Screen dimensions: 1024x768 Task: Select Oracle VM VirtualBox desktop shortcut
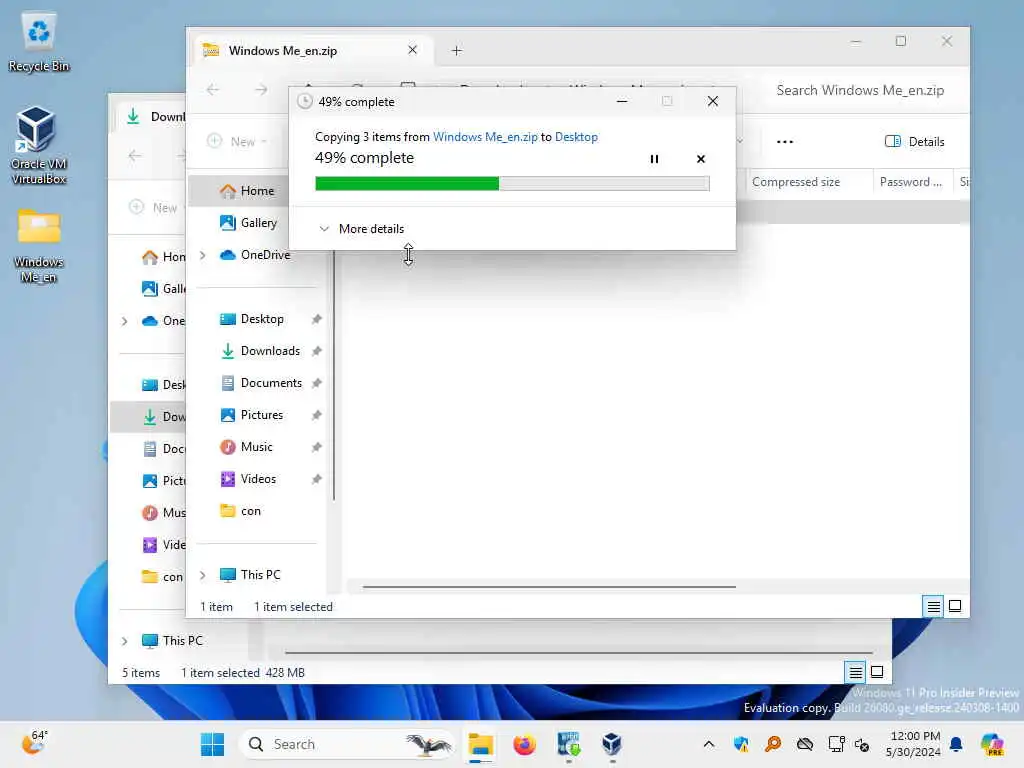point(39,145)
